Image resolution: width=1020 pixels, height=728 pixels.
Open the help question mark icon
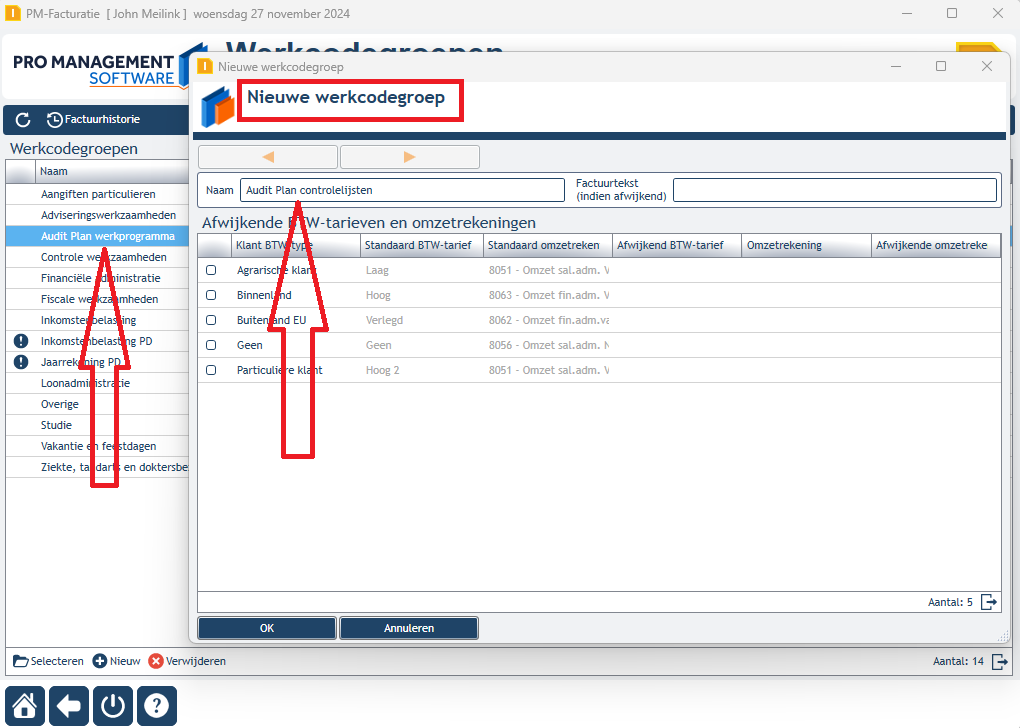pos(157,705)
